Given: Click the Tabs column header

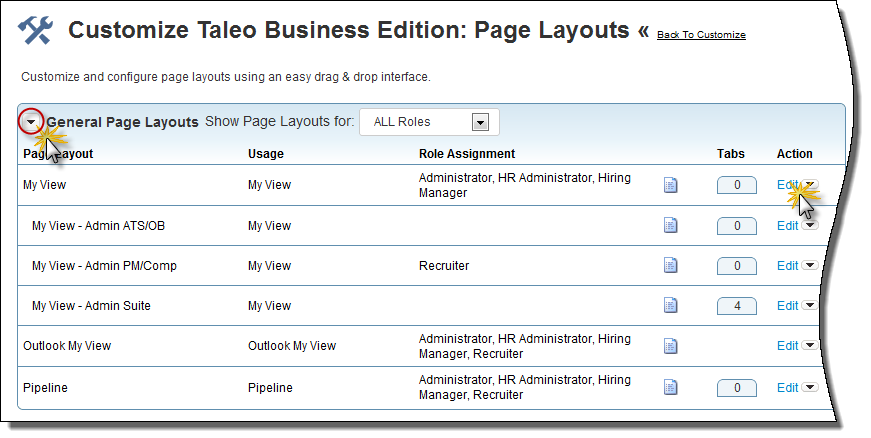Looking at the screenshot, I should 730,154.
